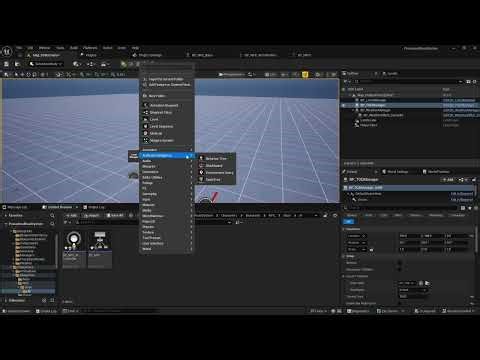Expand the Artificial Intelligence submenu
Image resolution: width=480 pixels, height=360 pixels.
[167, 156]
